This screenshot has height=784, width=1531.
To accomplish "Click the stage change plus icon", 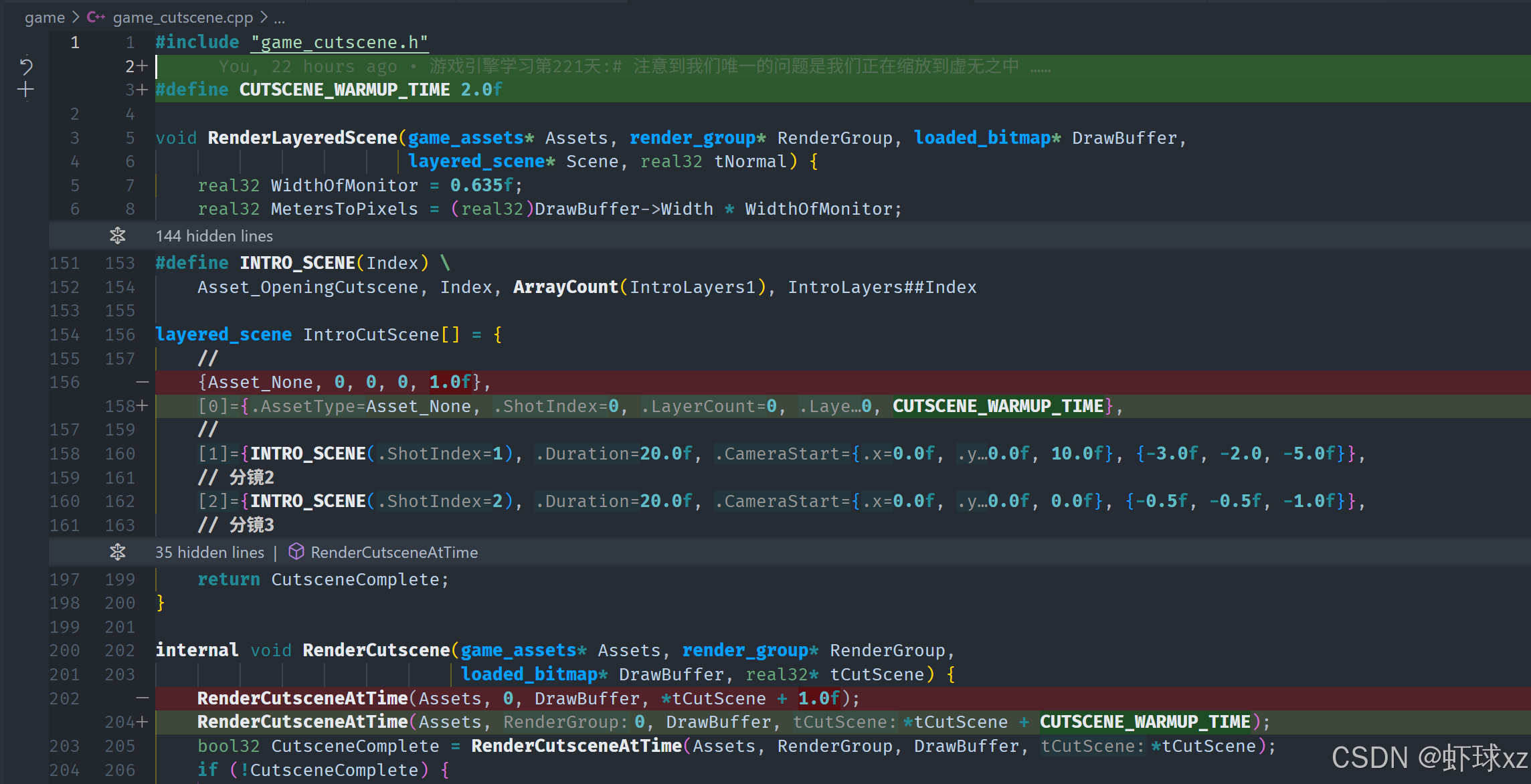I will 25,90.
